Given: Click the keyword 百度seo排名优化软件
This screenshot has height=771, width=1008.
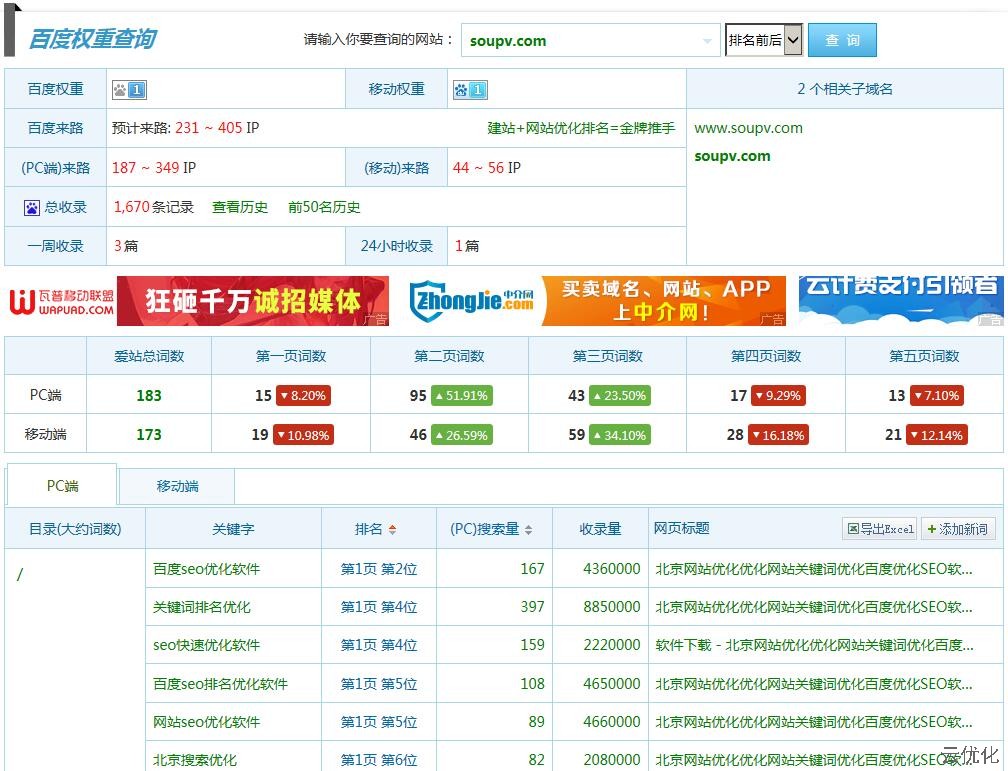Looking at the screenshot, I should point(220,684).
